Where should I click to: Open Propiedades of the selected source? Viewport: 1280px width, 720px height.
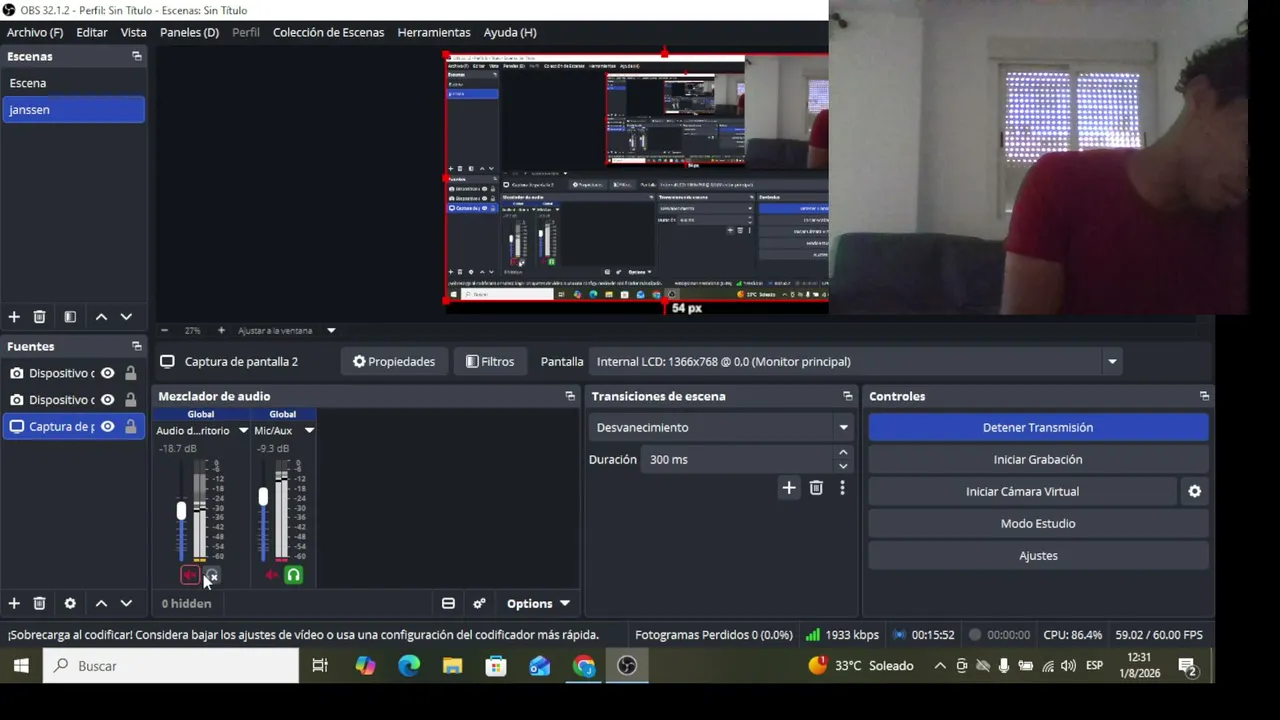[x=394, y=362]
